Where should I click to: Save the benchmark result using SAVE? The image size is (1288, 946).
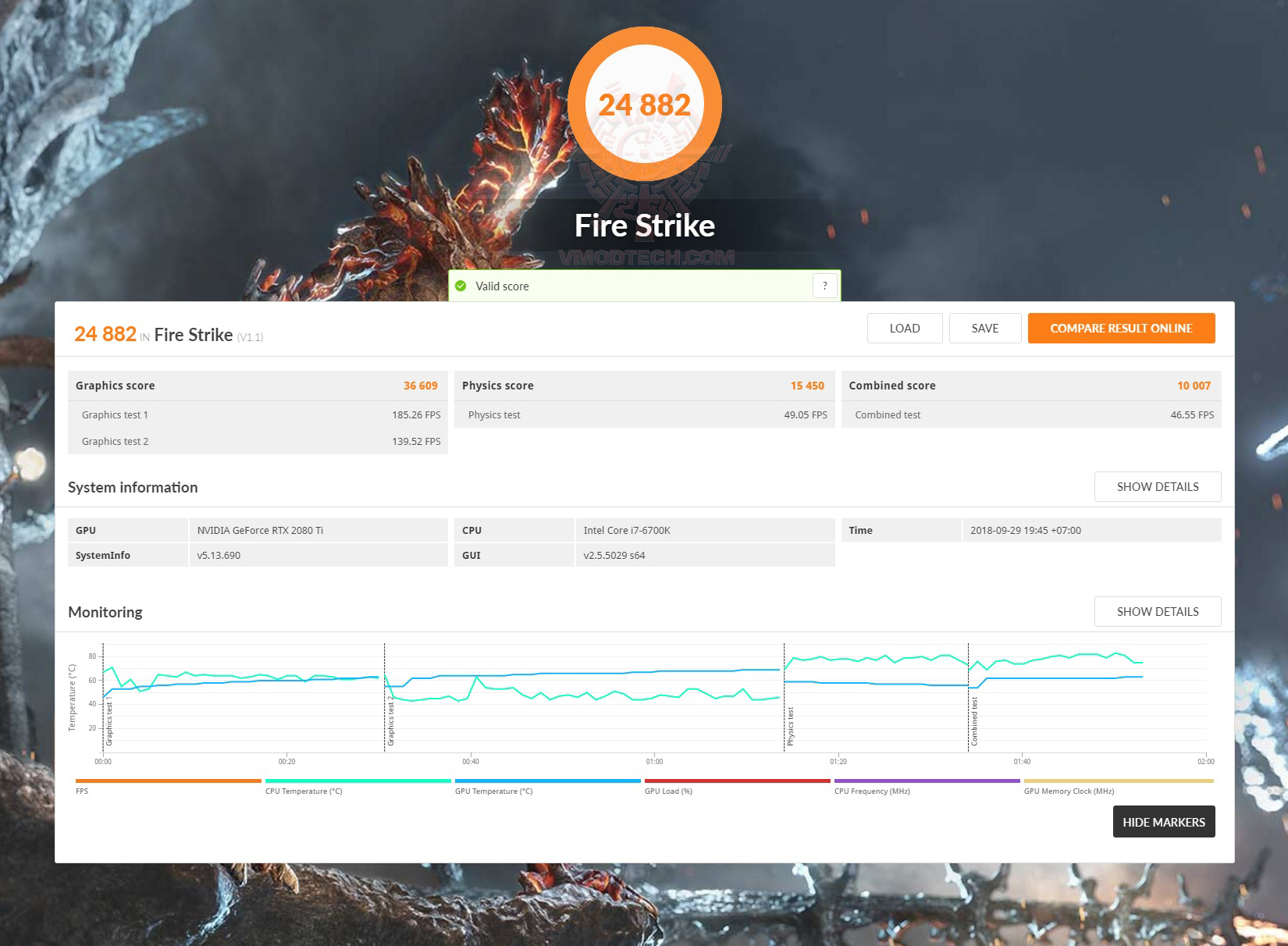pyautogui.click(x=985, y=328)
